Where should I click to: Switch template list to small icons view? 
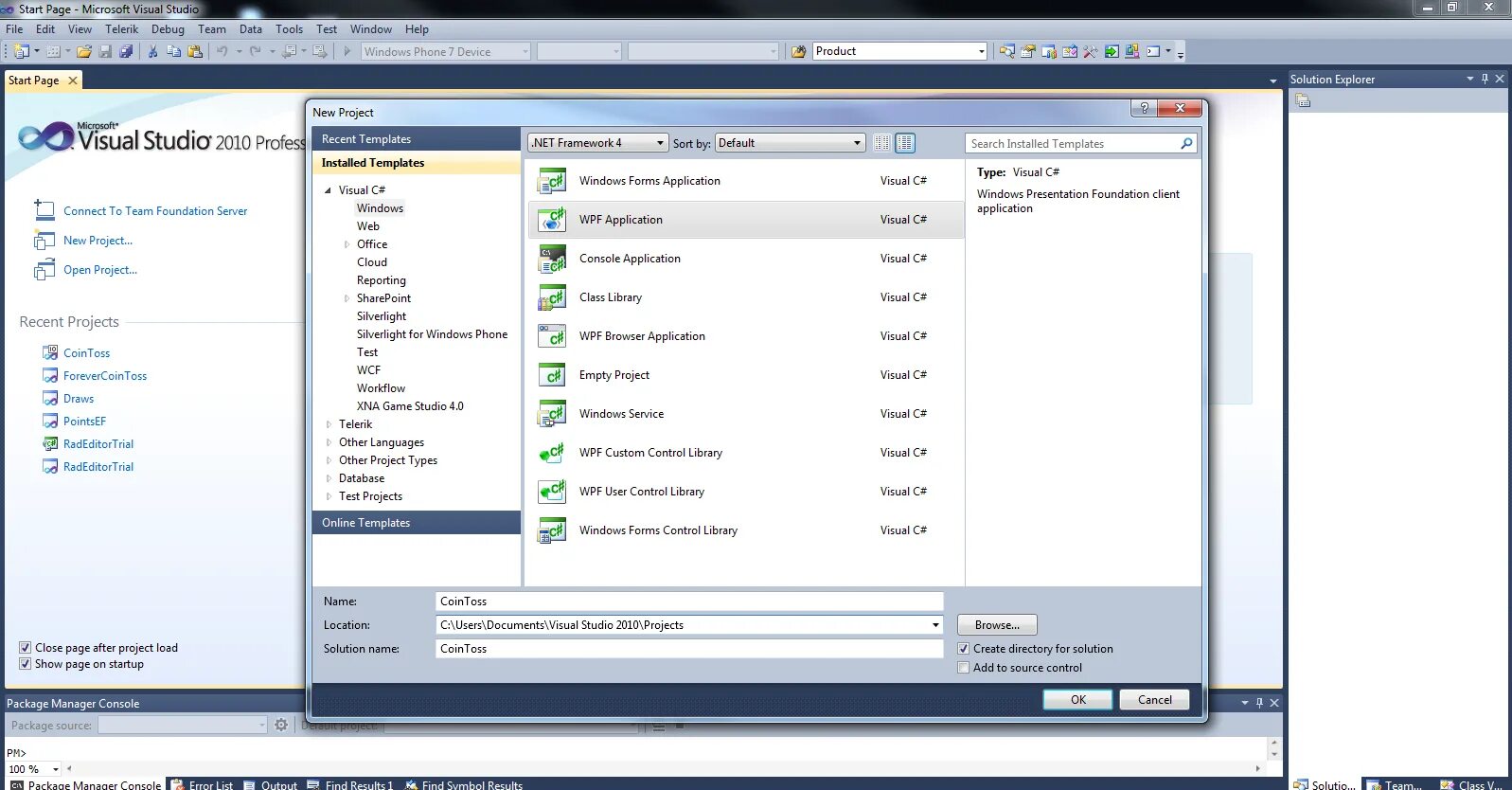tap(881, 143)
